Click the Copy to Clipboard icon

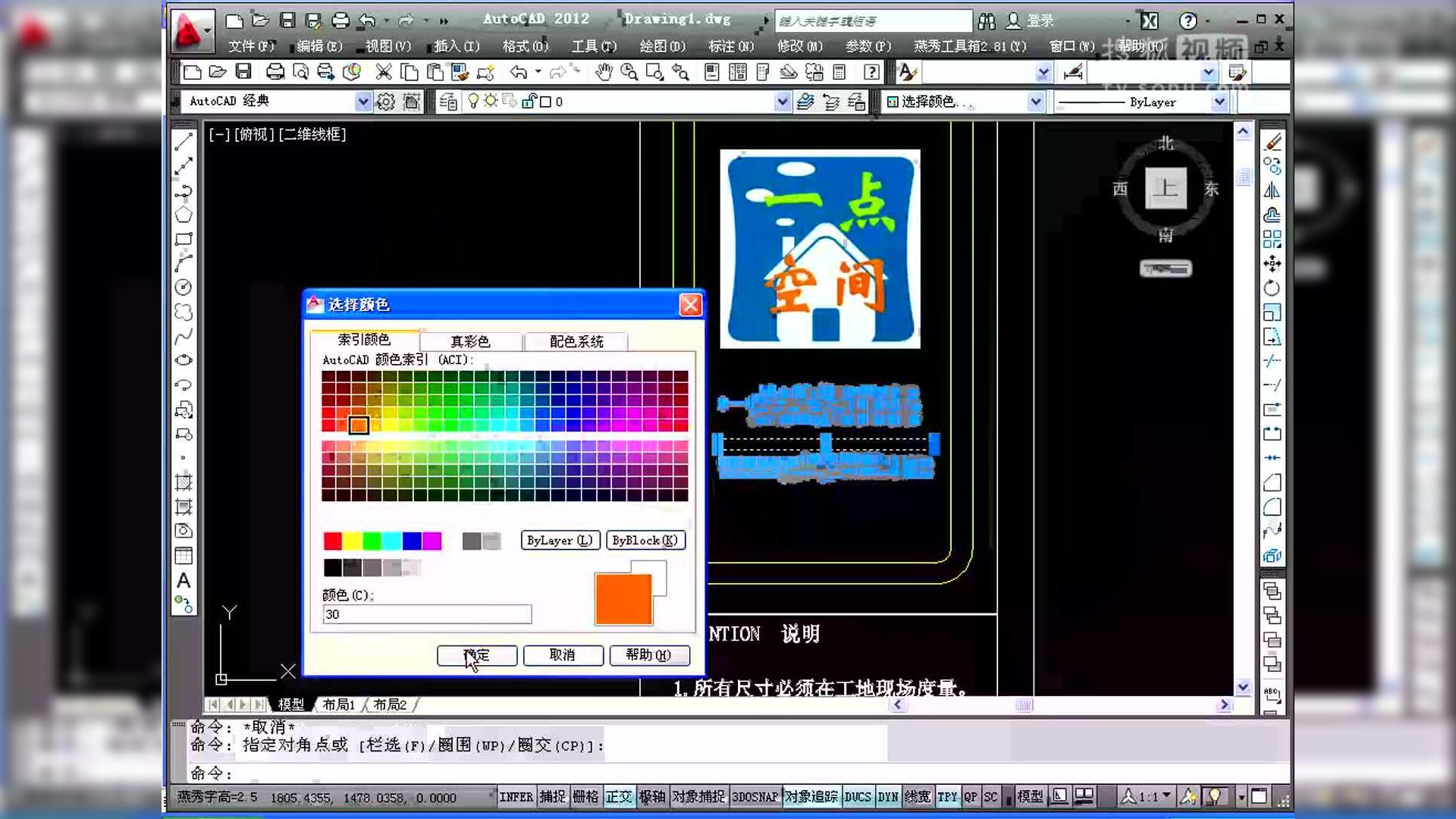409,72
